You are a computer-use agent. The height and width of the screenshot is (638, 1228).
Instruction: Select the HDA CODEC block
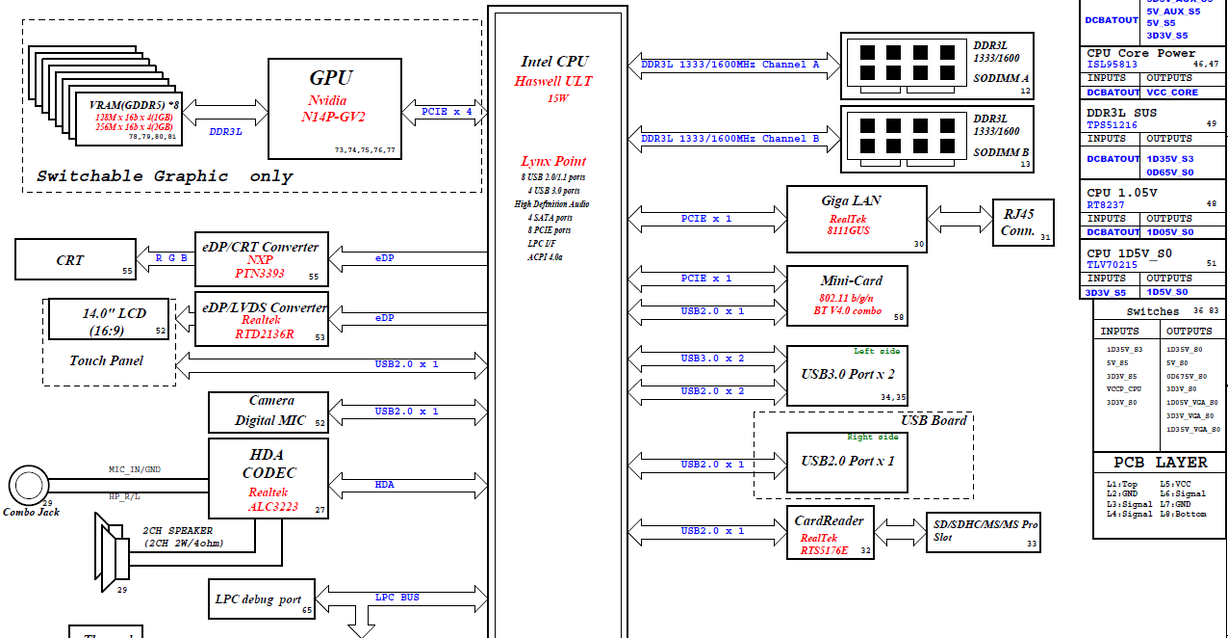pos(269,479)
